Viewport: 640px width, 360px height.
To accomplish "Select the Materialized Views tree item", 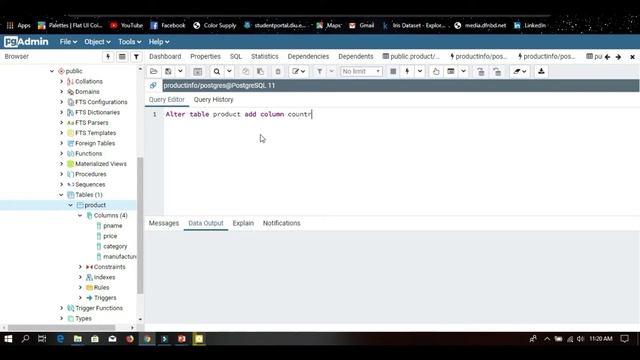I will pos(100,164).
